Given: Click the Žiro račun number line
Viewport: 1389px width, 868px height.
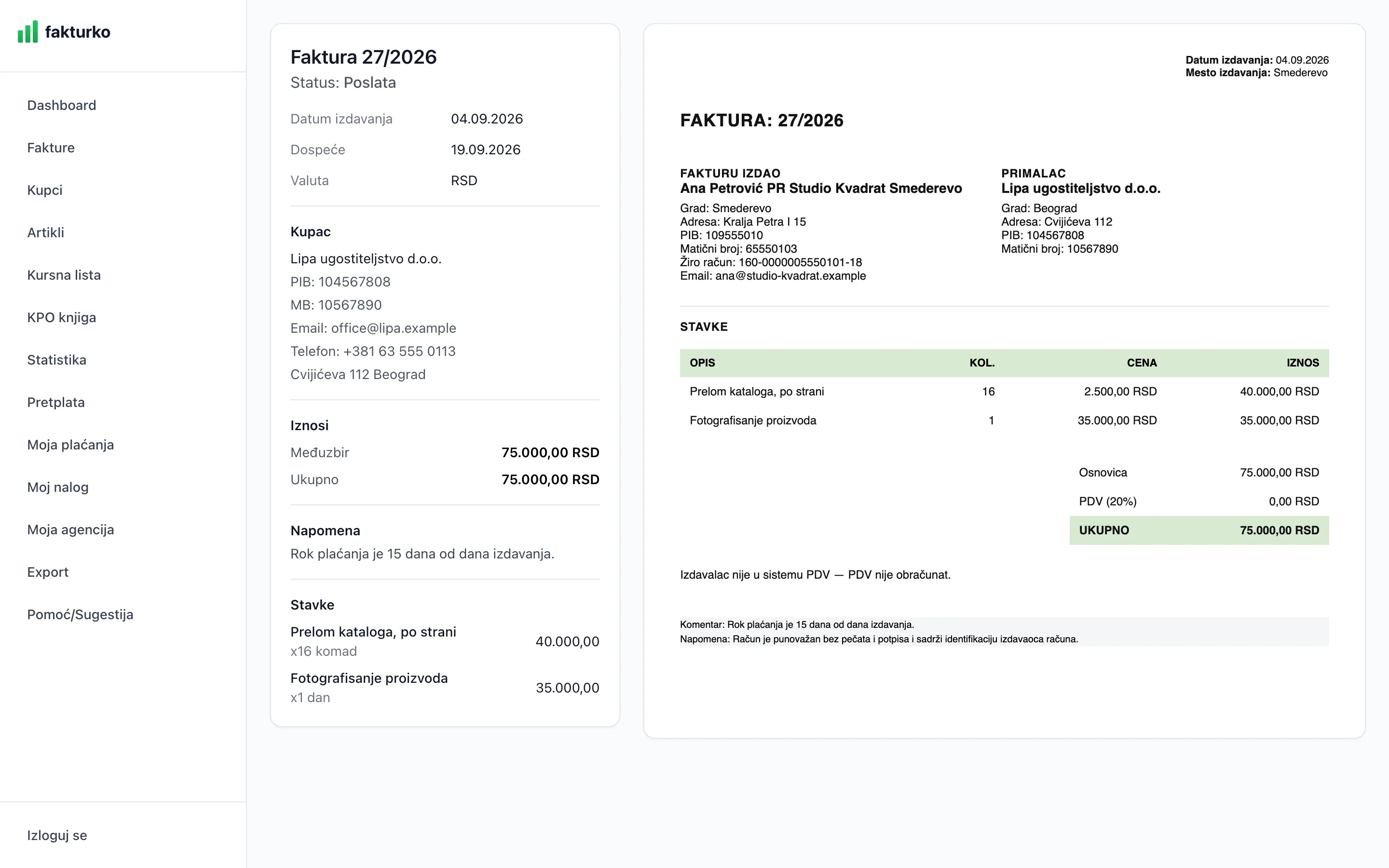Looking at the screenshot, I should point(771,262).
